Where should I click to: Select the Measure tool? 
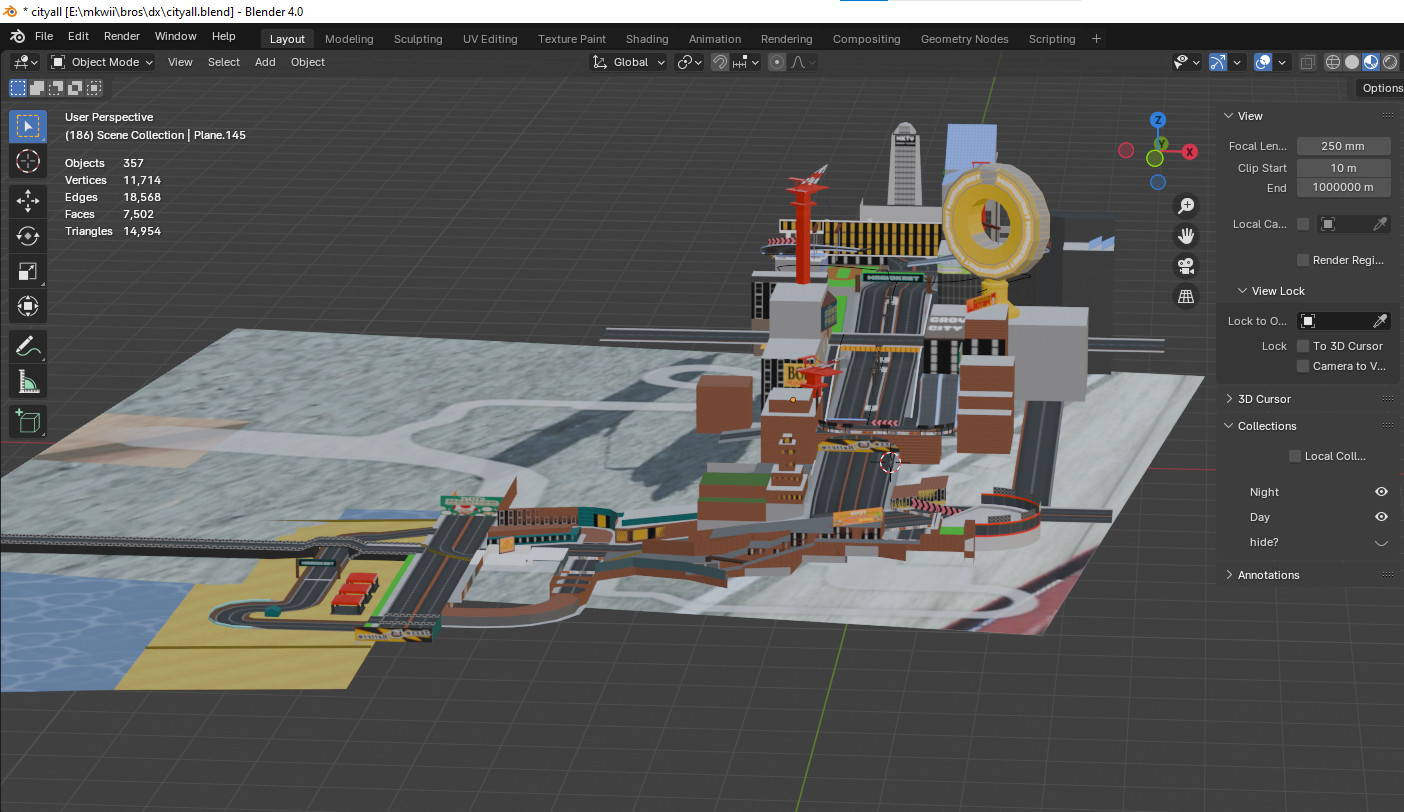tap(28, 382)
